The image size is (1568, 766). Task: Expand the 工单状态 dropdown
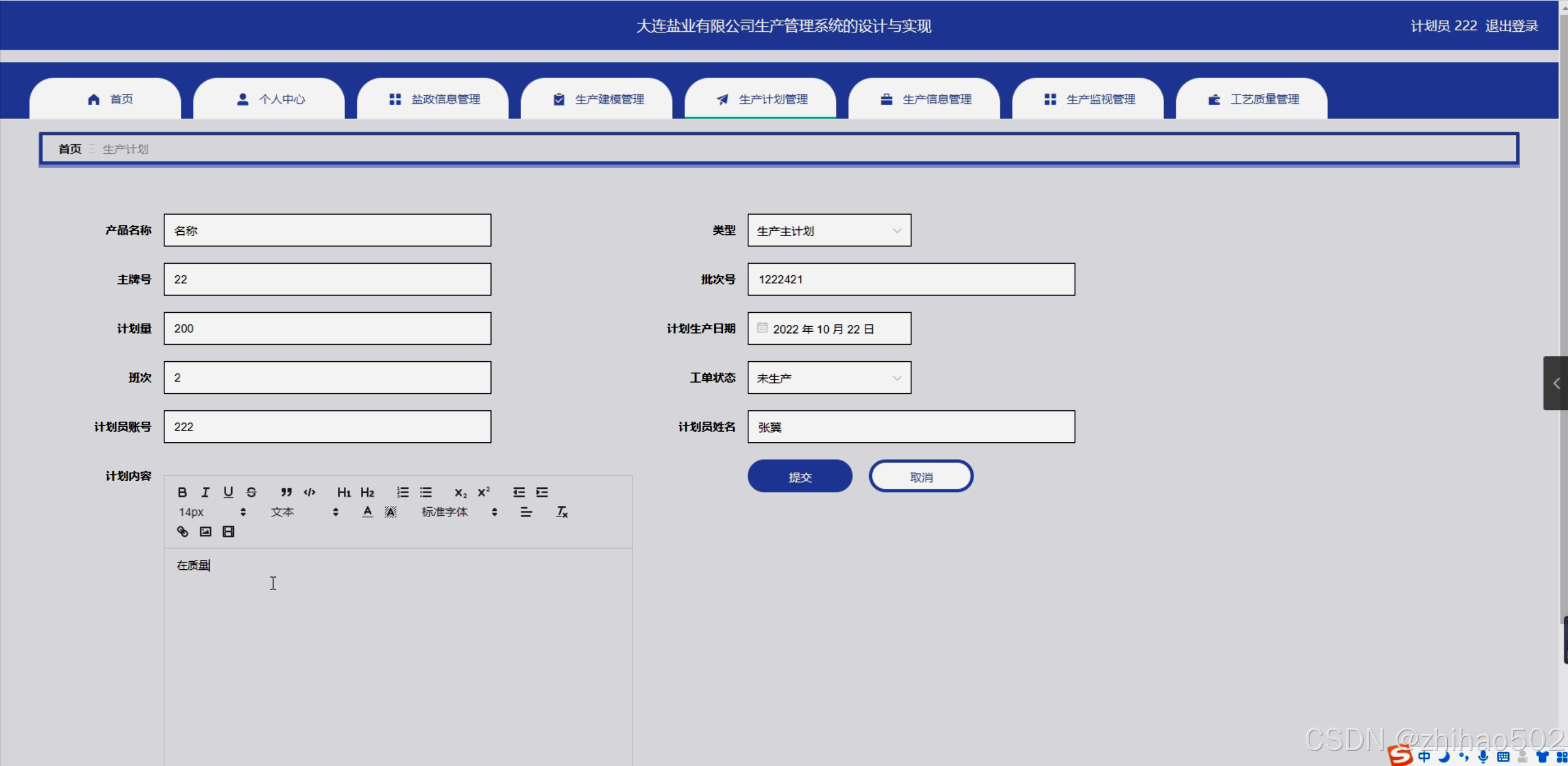click(829, 378)
